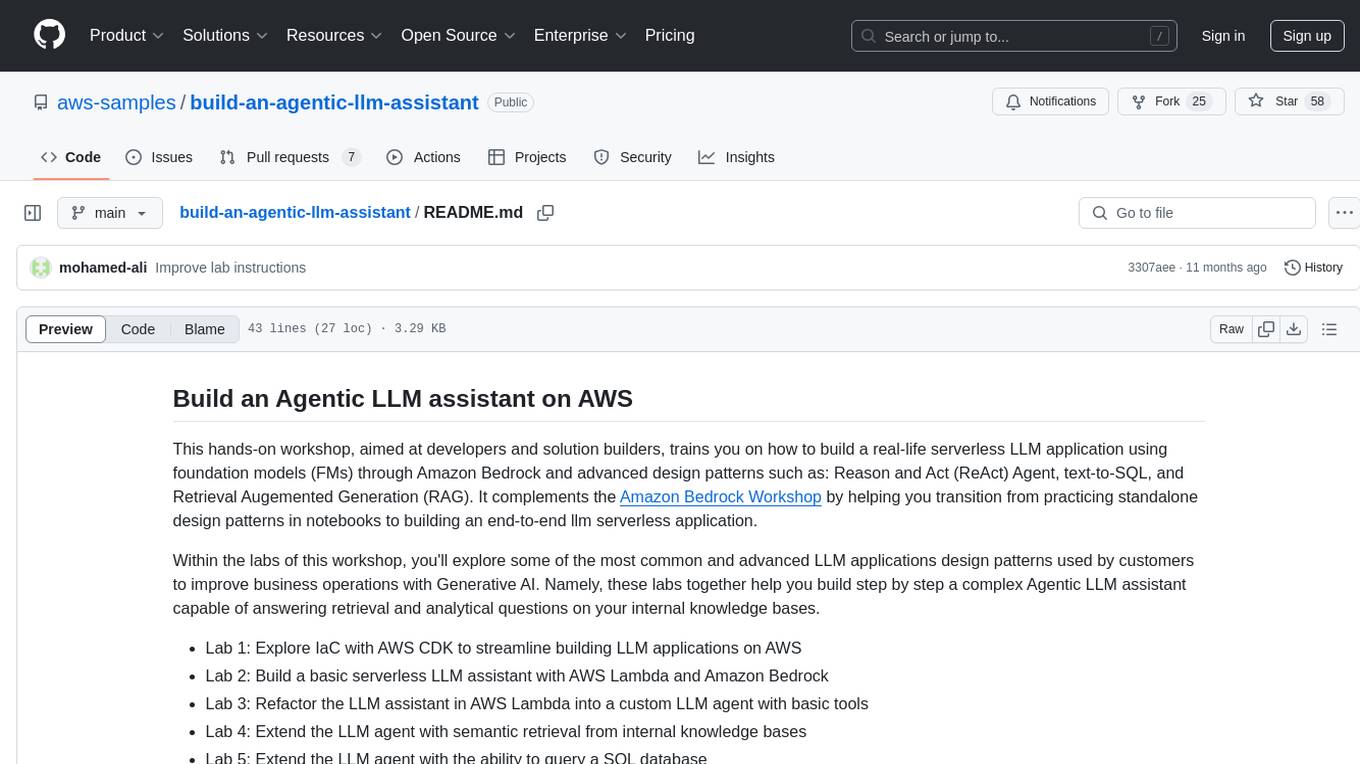This screenshot has height=764, width=1360.
Task: Open the Projects tab
Action: [527, 157]
